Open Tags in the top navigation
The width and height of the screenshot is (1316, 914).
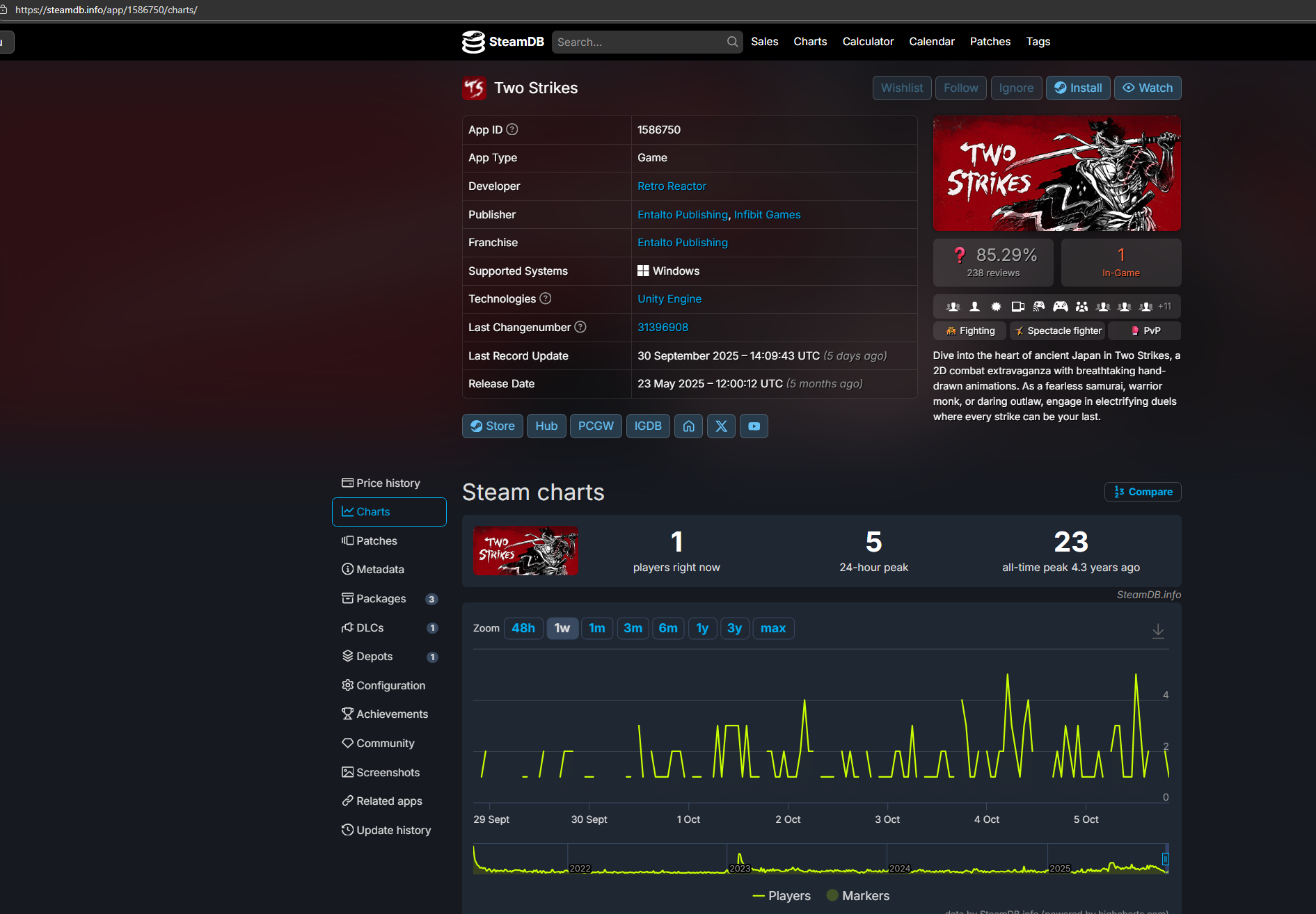1038,42
